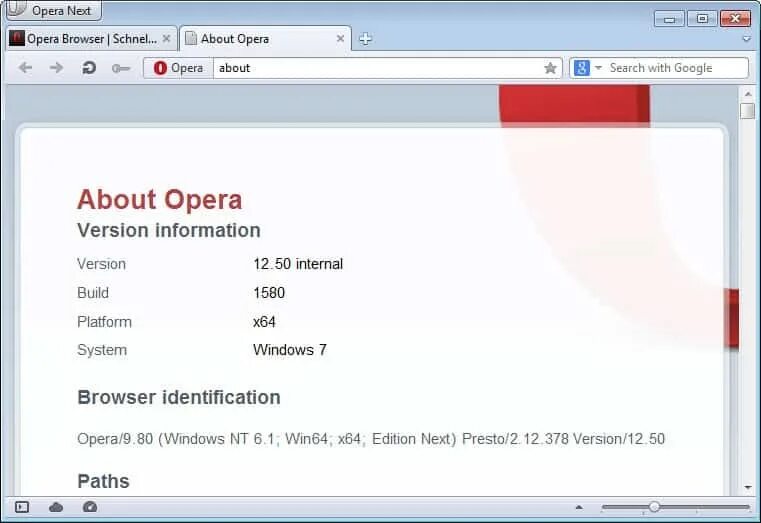
Task: Bookmark page with the star icon
Action: pyautogui.click(x=550, y=68)
